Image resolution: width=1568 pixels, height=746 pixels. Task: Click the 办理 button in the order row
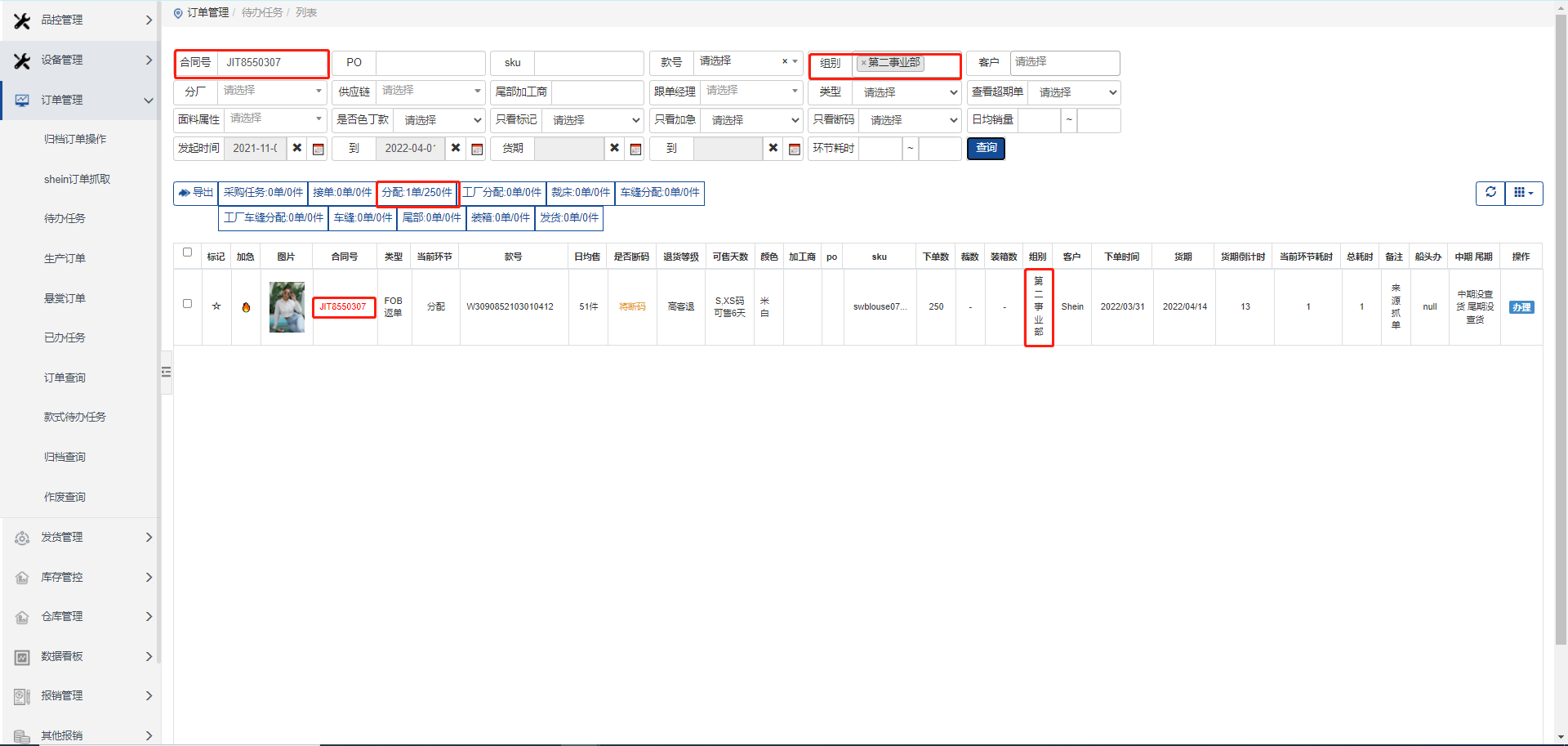pyautogui.click(x=1521, y=307)
